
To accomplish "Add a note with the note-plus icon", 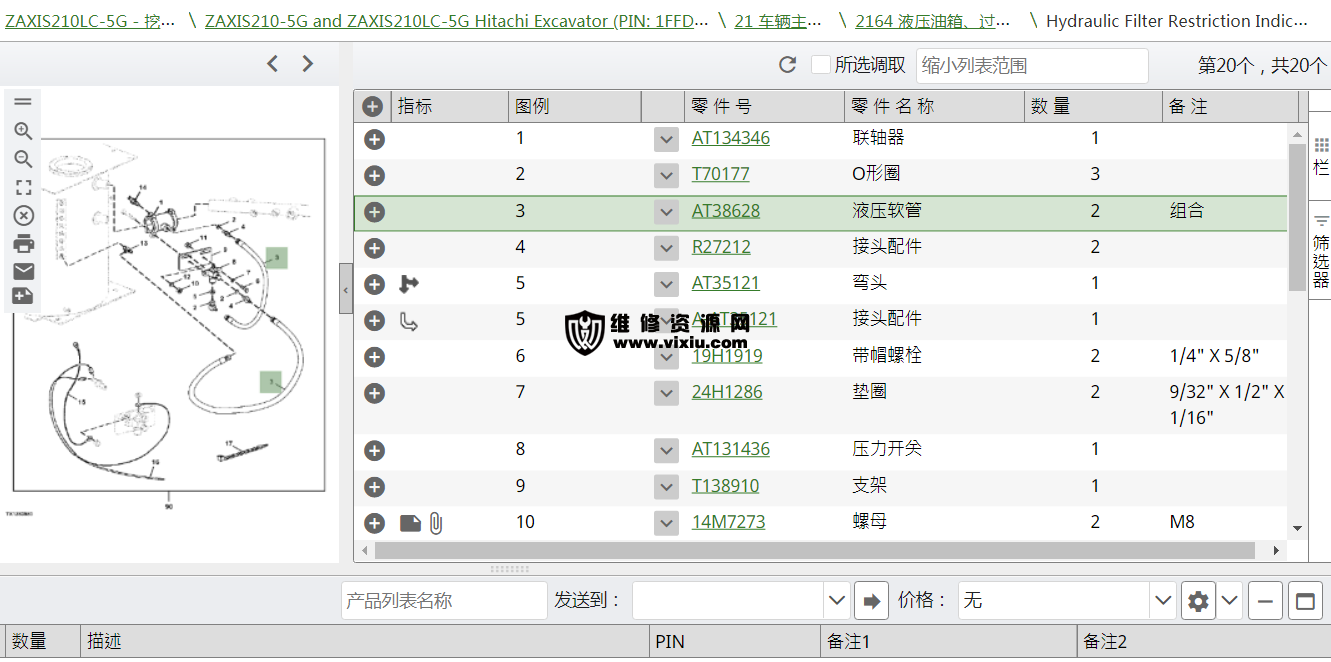I will 23,296.
